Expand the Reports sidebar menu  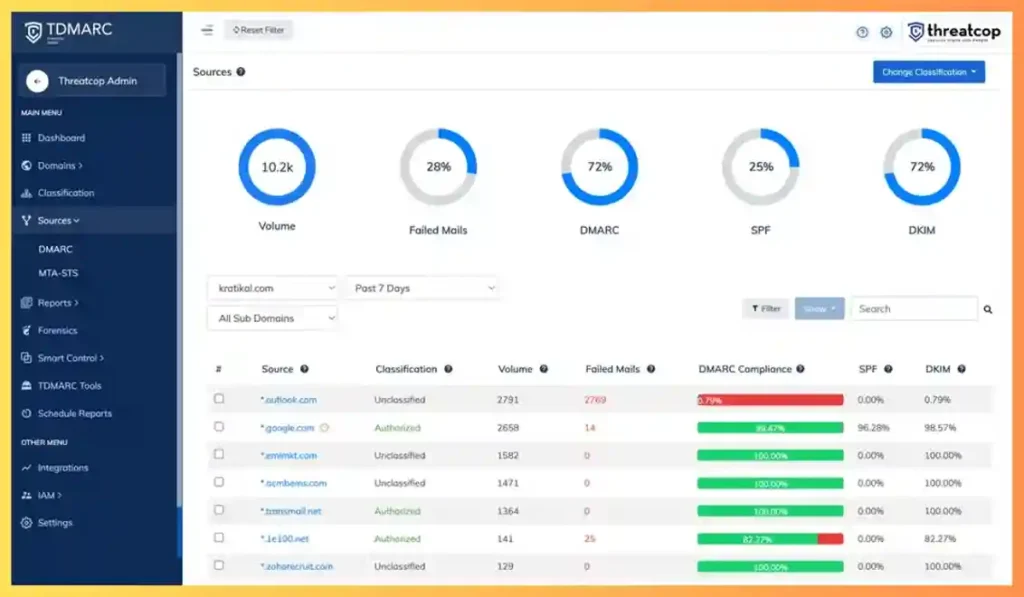(x=57, y=303)
